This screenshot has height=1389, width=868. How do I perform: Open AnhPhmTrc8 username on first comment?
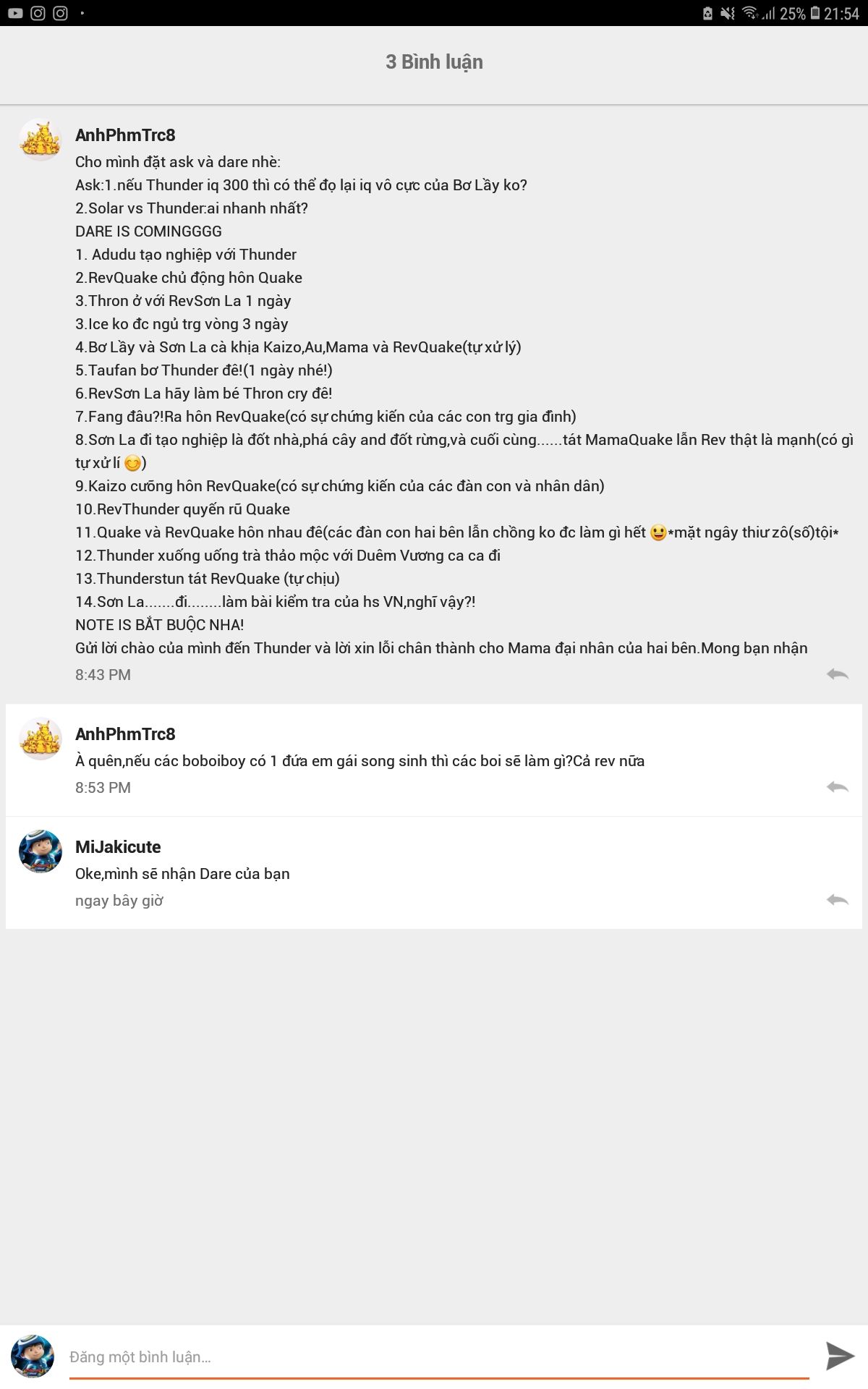(125, 135)
